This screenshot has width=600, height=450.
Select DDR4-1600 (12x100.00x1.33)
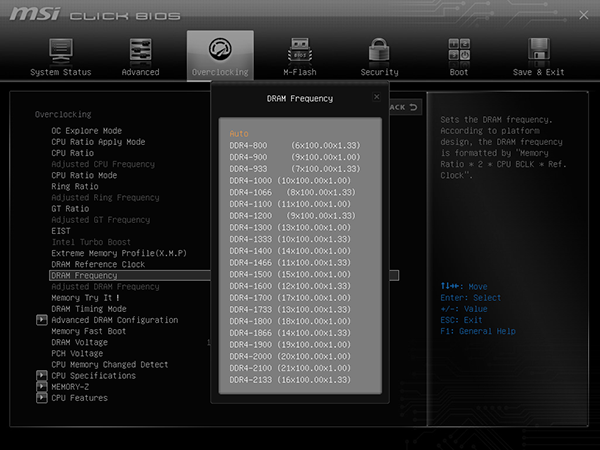coord(290,286)
